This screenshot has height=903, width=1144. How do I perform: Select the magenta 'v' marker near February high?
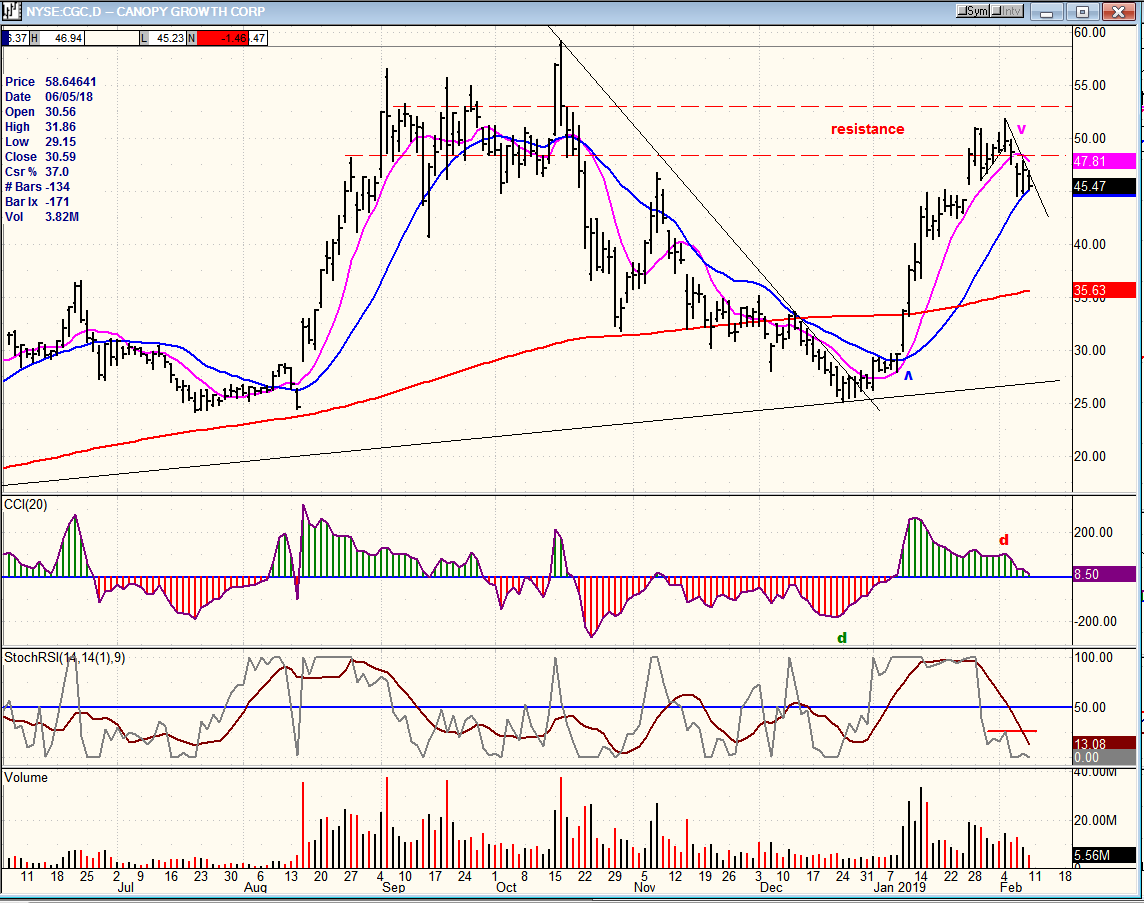tap(1021, 129)
